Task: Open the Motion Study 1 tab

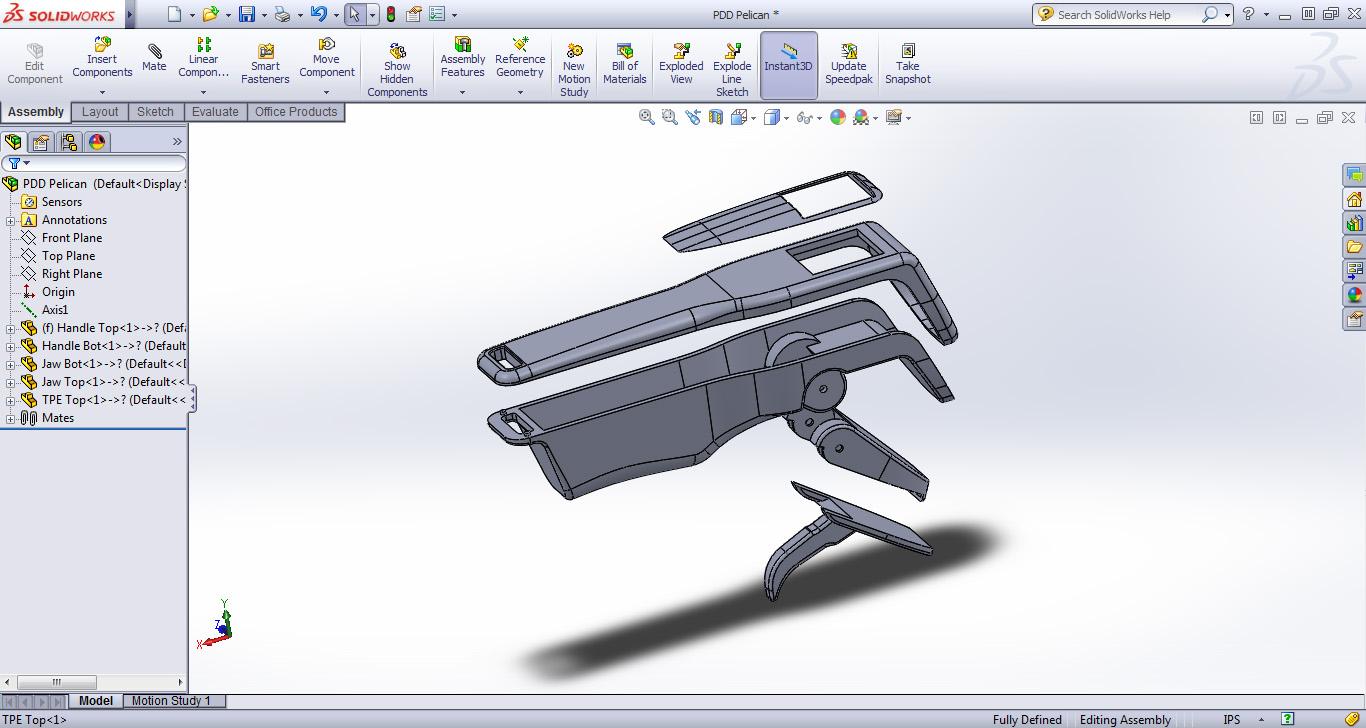Action: [x=171, y=701]
